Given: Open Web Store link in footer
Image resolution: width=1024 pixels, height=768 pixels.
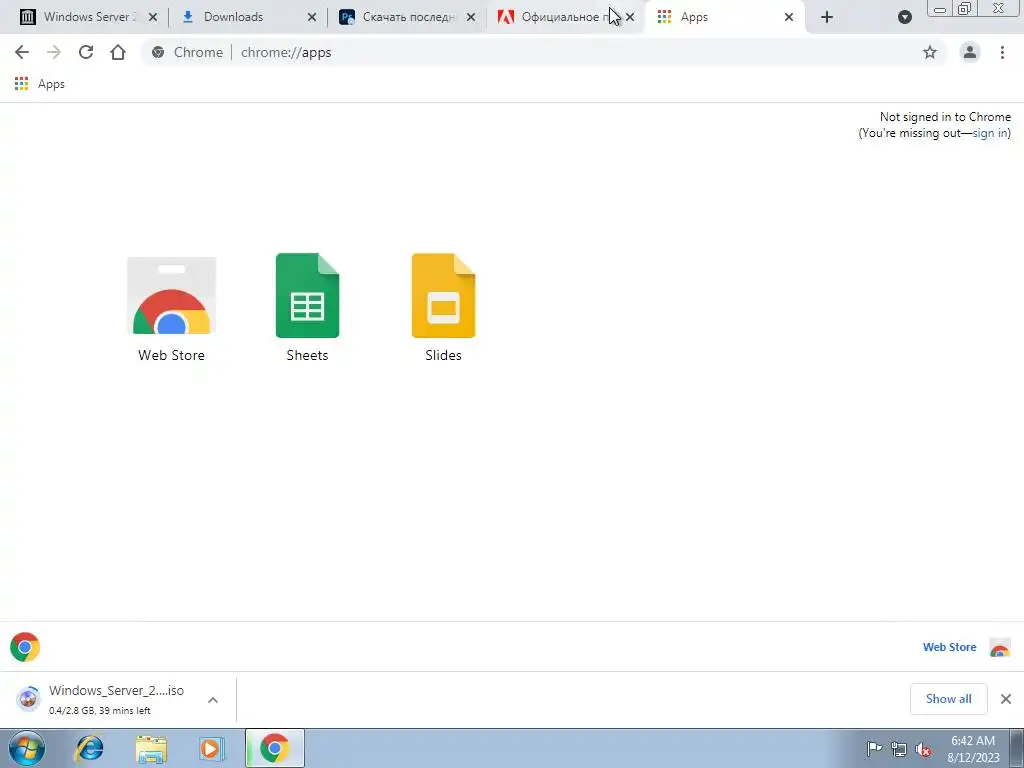Looking at the screenshot, I should 949,647.
